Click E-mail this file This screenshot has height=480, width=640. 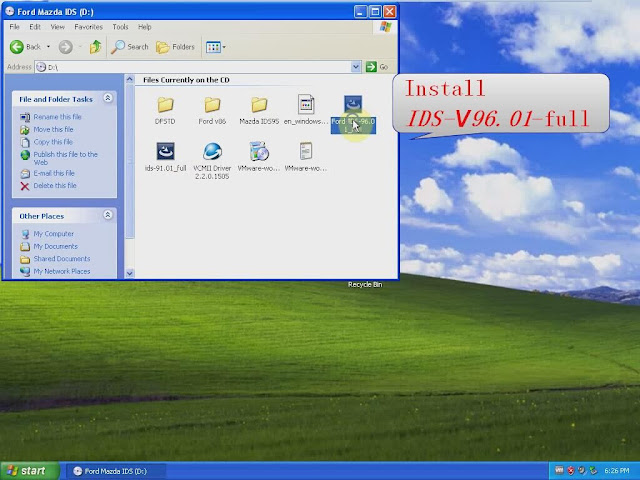[x=54, y=173]
